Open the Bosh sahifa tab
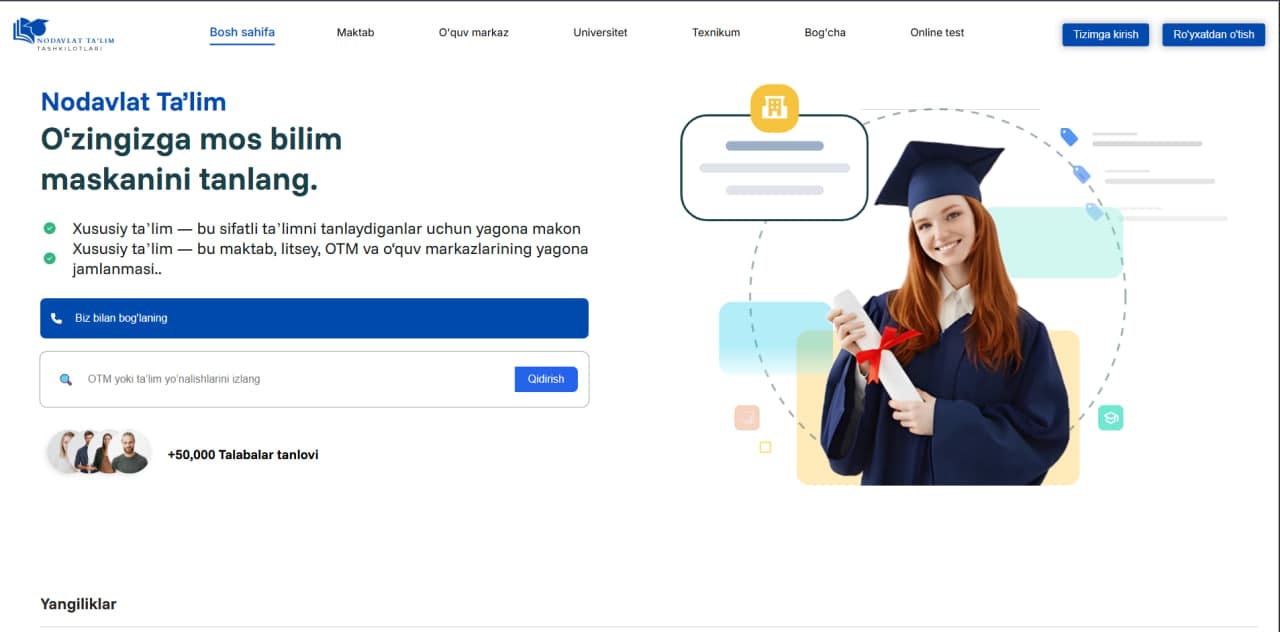 tap(242, 33)
